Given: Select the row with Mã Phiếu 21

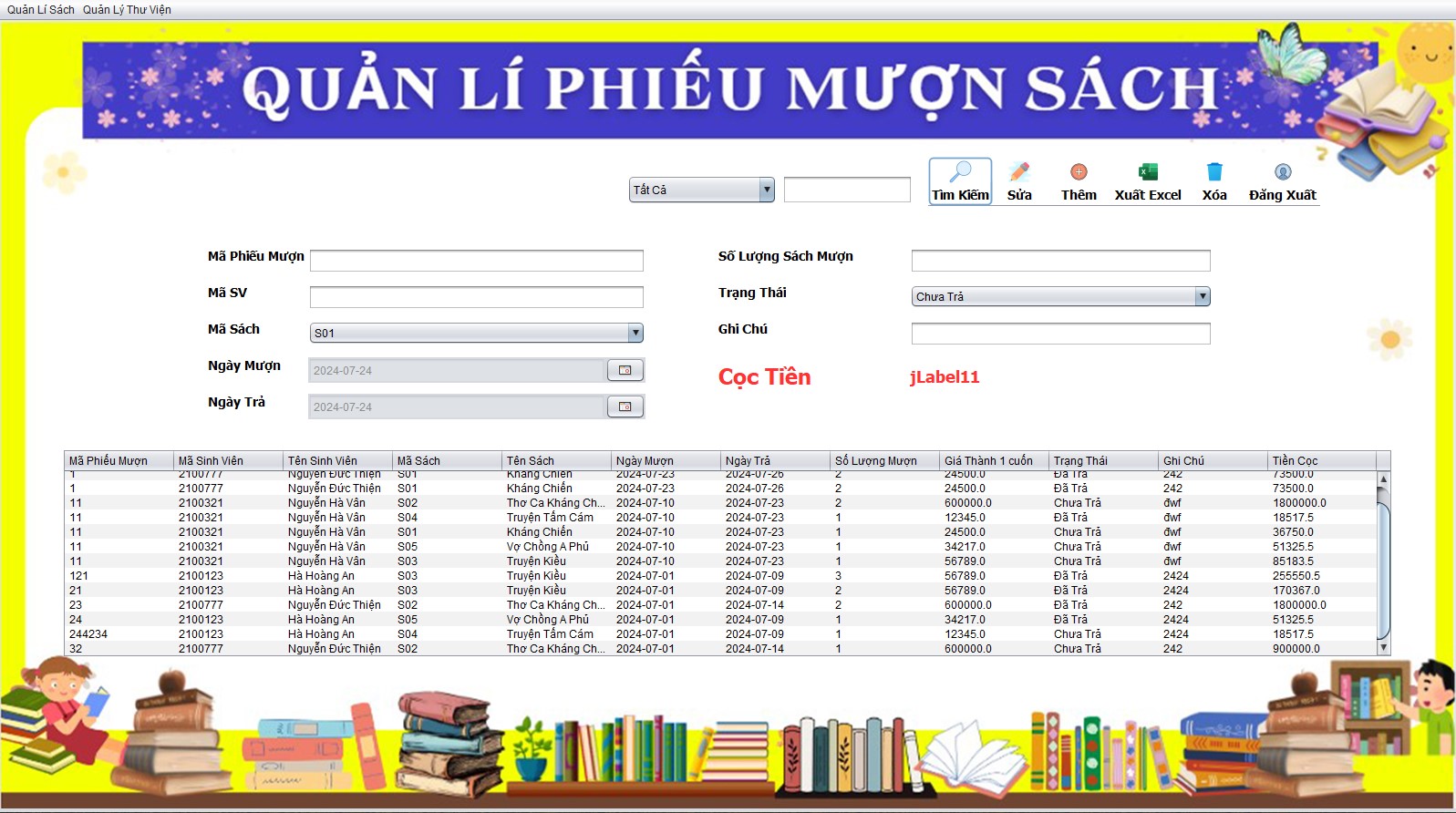Looking at the screenshot, I should (x=720, y=590).
